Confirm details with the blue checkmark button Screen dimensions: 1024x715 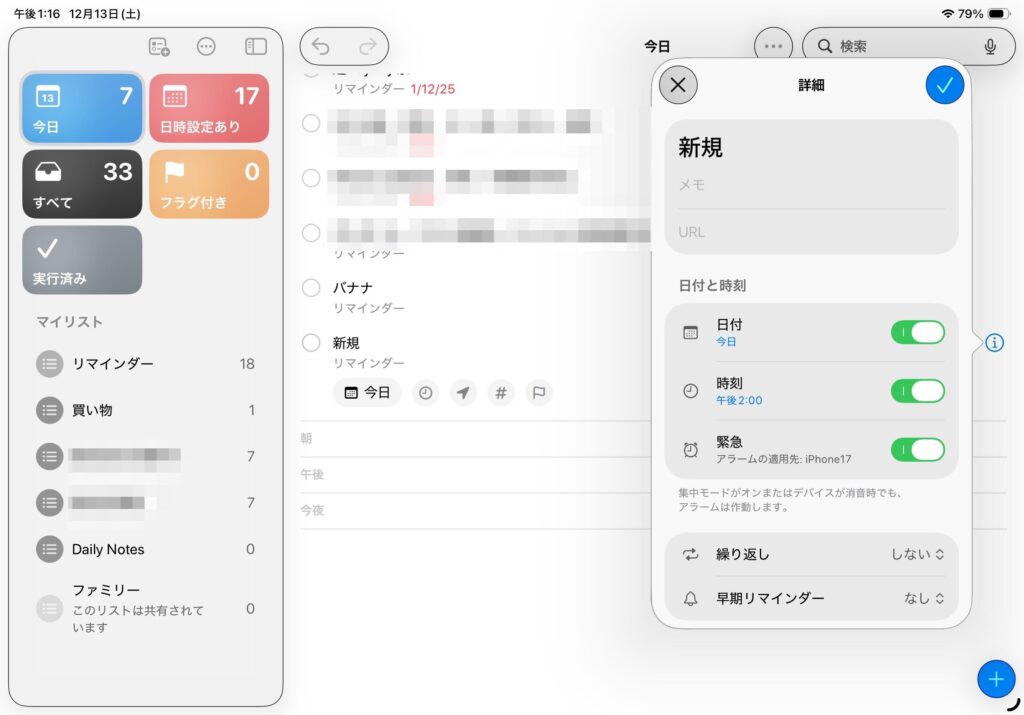click(944, 85)
